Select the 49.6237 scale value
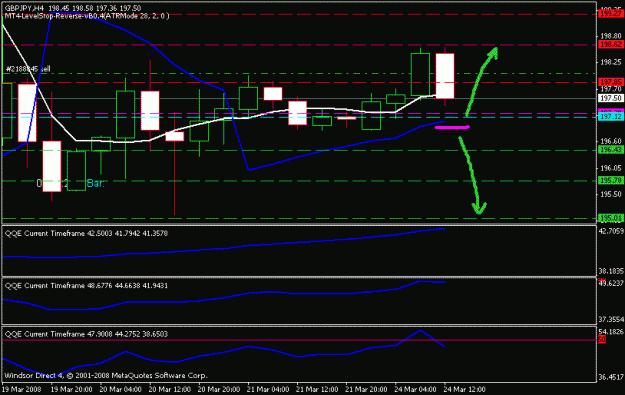This screenshot has height=395, width=625. [x=611, y=283]
